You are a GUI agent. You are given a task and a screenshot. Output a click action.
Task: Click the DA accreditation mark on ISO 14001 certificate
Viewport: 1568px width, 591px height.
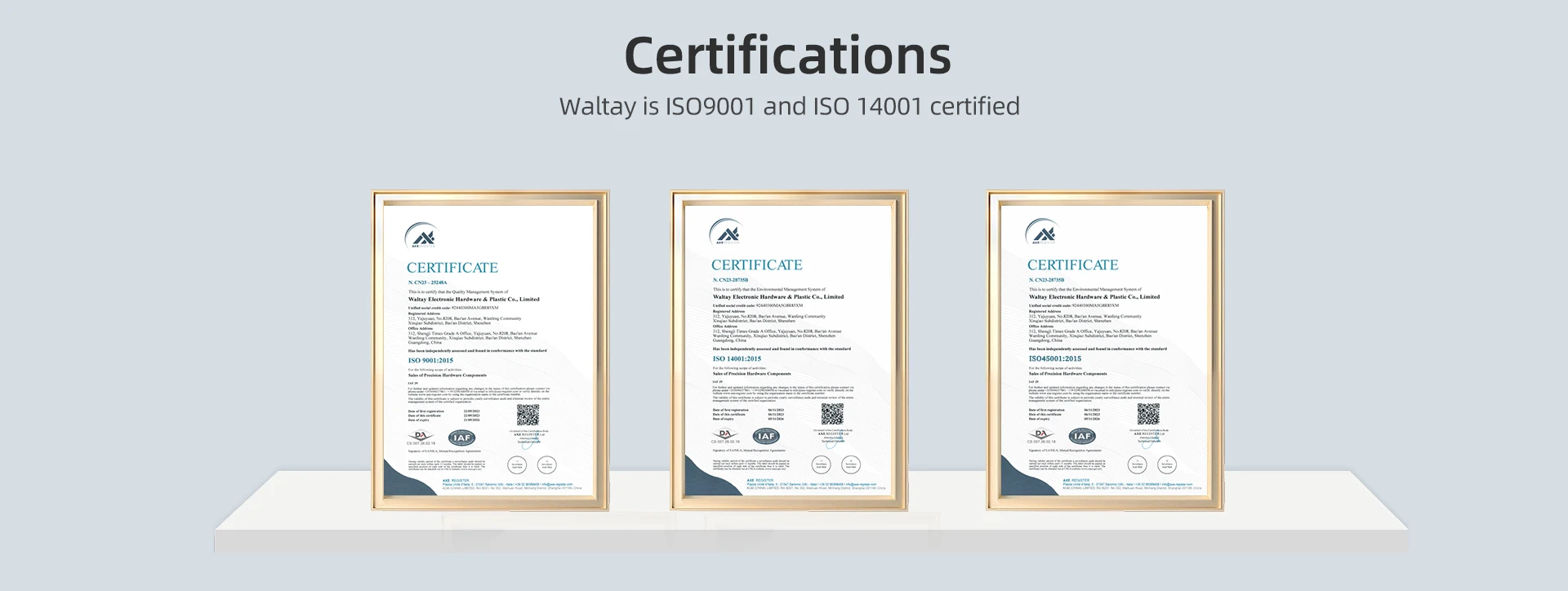[x=725, y=435]
